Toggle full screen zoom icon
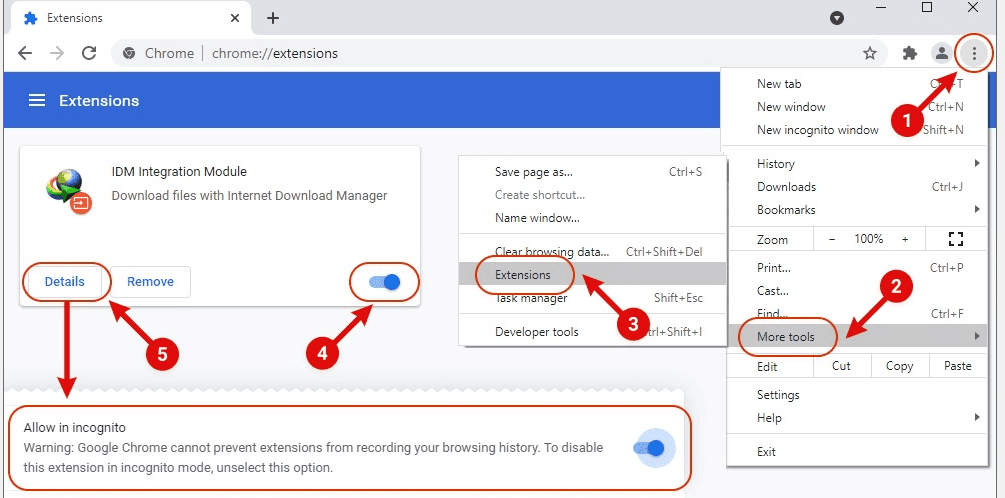 956,239
